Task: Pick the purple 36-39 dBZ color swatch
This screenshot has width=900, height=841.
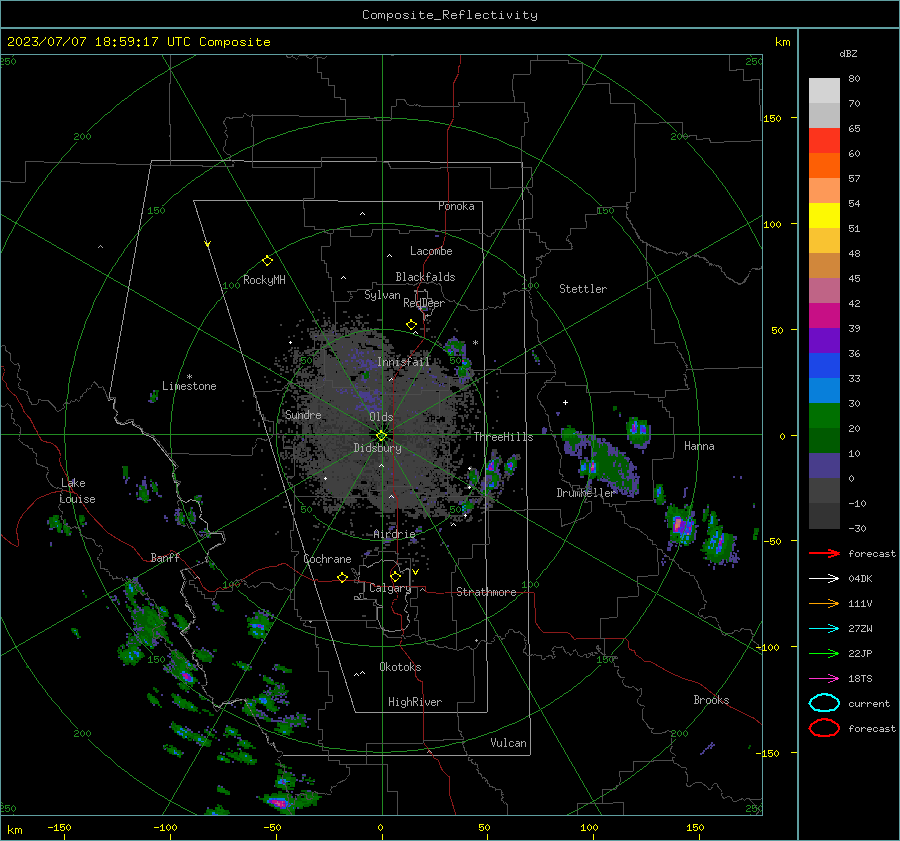Action: tap(824, 340)
